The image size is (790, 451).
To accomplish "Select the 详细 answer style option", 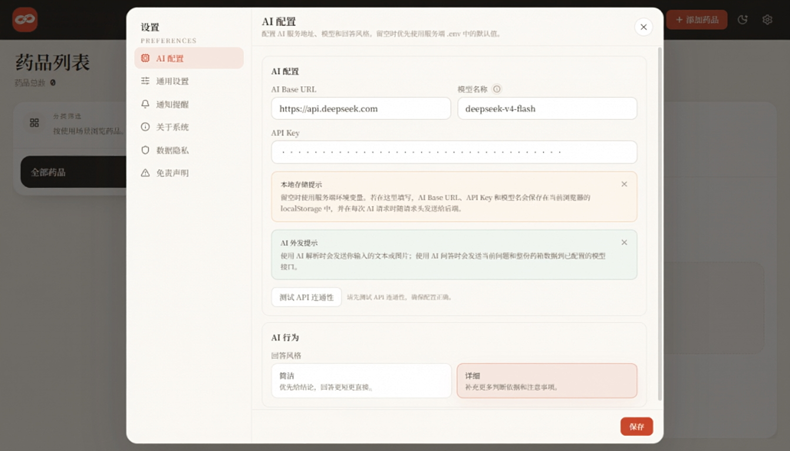I will [547, 381].
